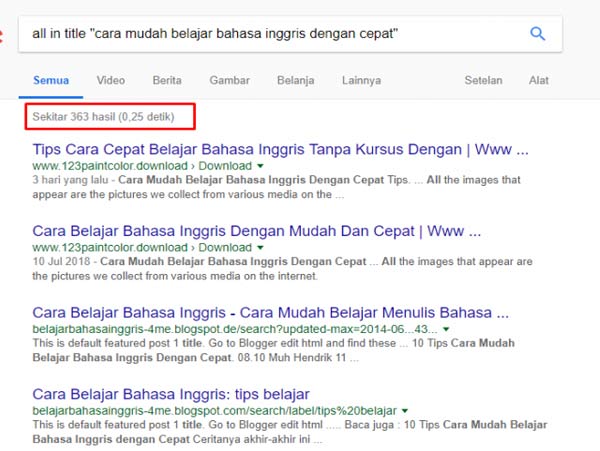
Task: Click first result's www.123paintcolor.download URL text
Action: (110, 166)
